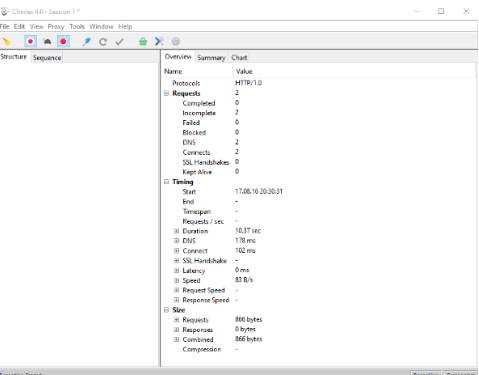This screenshot has height=375, width=479.
Task: Collapse the Requests section
Action: tap(167, 93)
